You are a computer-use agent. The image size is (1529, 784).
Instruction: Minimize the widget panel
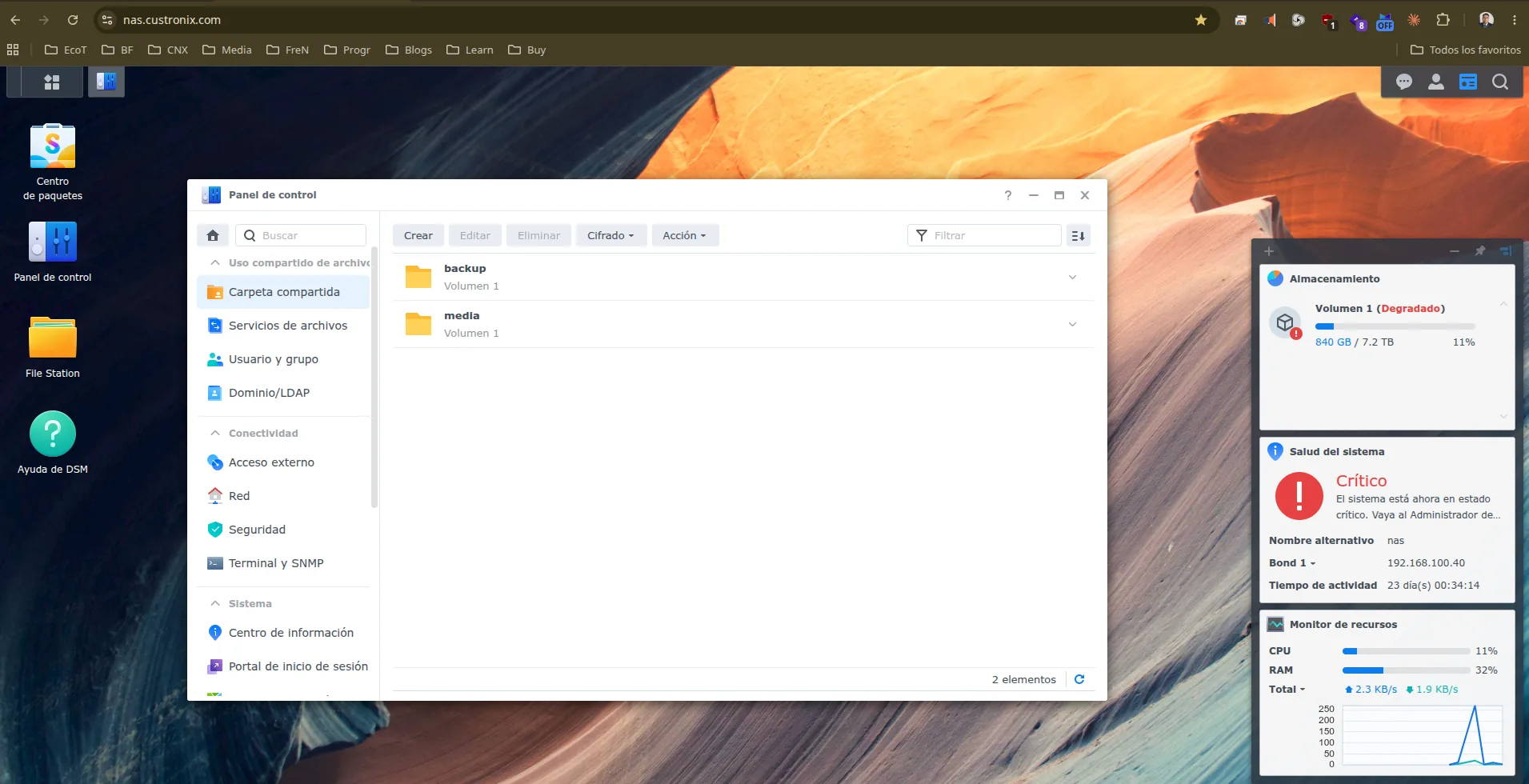pyautogui.click(x=1455, y=251)
